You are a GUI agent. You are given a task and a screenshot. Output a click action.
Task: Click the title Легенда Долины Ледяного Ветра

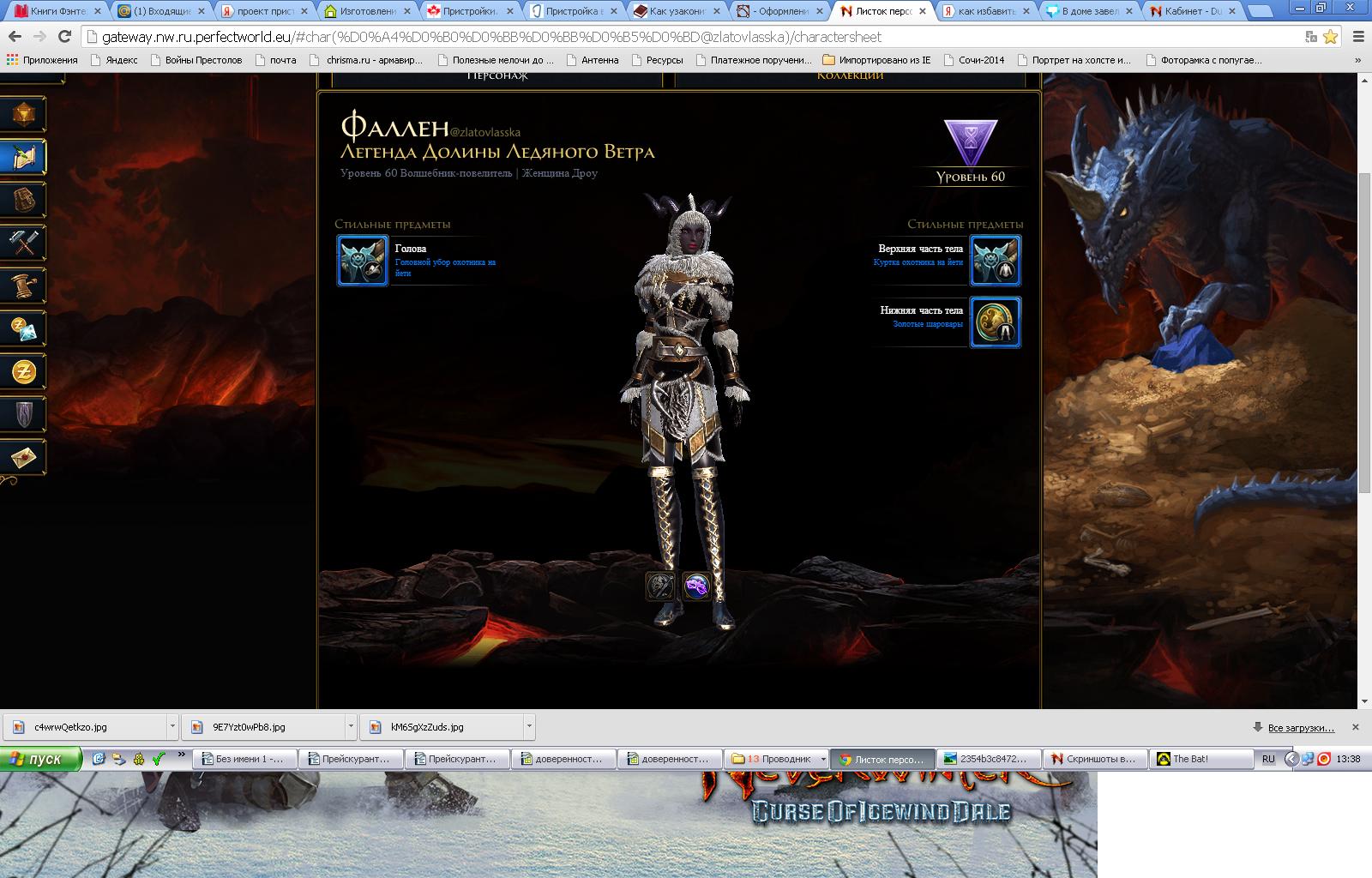(x=497, y=153)
